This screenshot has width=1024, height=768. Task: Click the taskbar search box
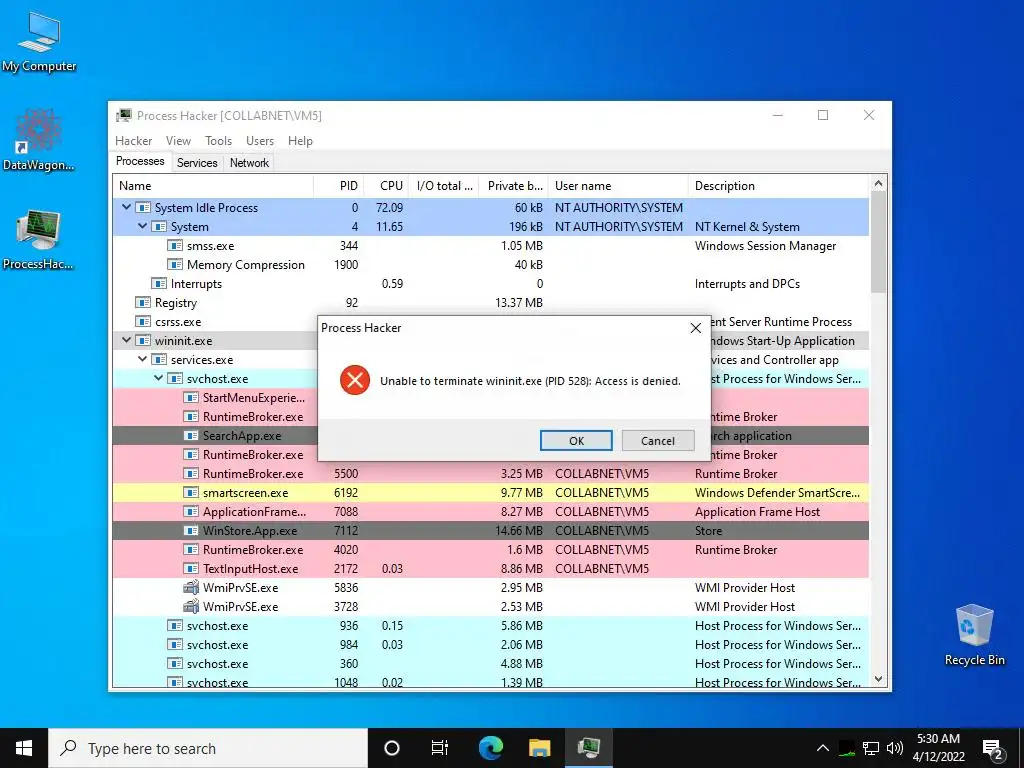pyautogui.click(x=208, y=748)
